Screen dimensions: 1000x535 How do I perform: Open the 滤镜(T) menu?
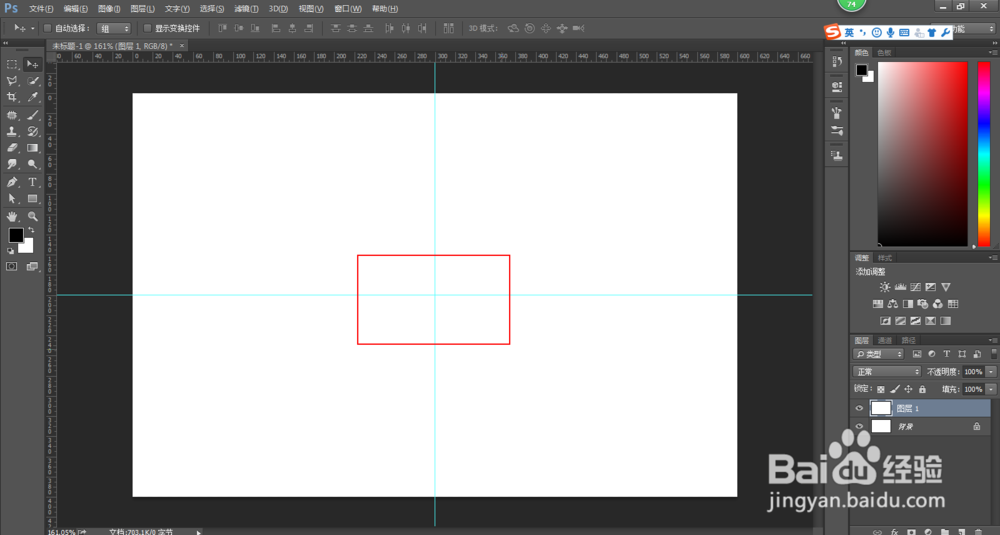(246, 9)
